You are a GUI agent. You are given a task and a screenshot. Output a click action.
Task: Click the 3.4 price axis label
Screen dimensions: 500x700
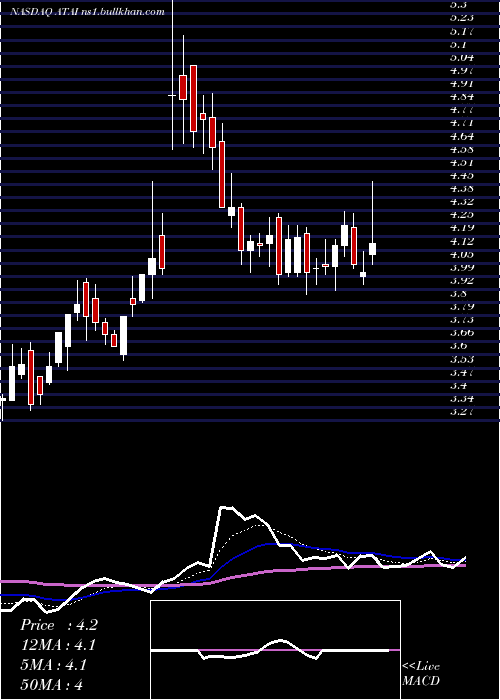[x=458, y=385]
